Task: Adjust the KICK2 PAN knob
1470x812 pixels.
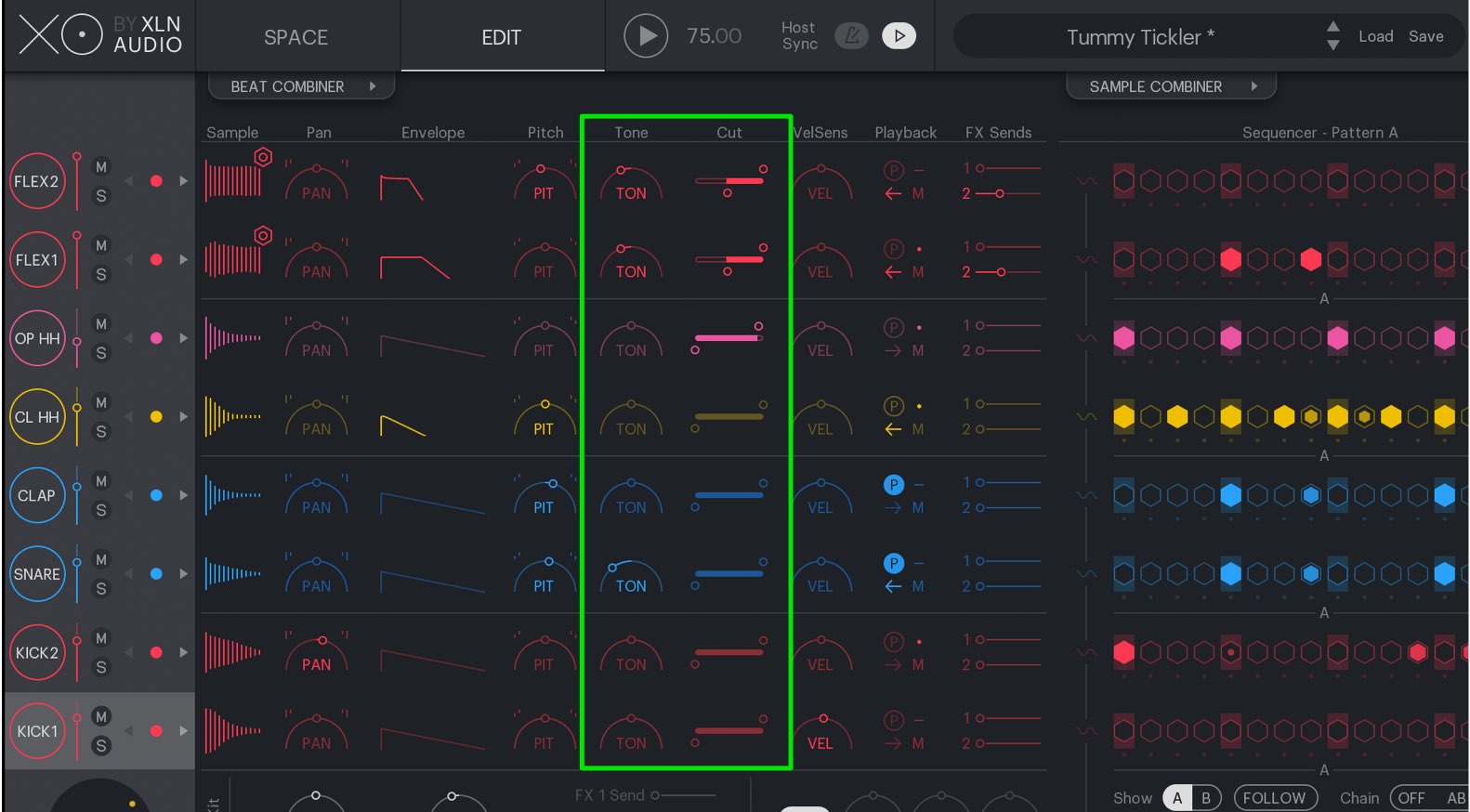Action: click(317, 652)
